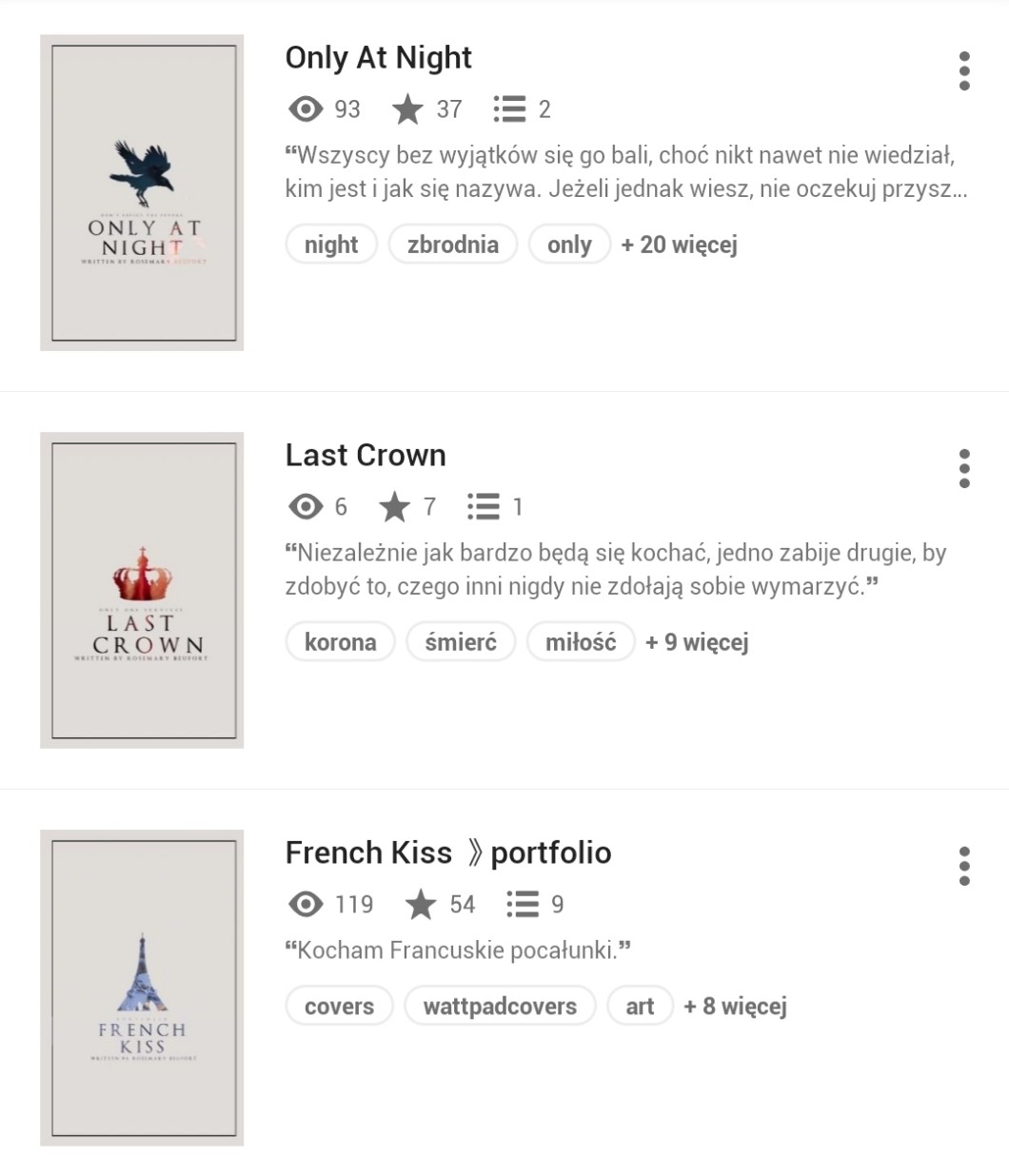Open the Last Crown book cover
The width and height of the screenshot is (1009, 1176).
(143, 590)
